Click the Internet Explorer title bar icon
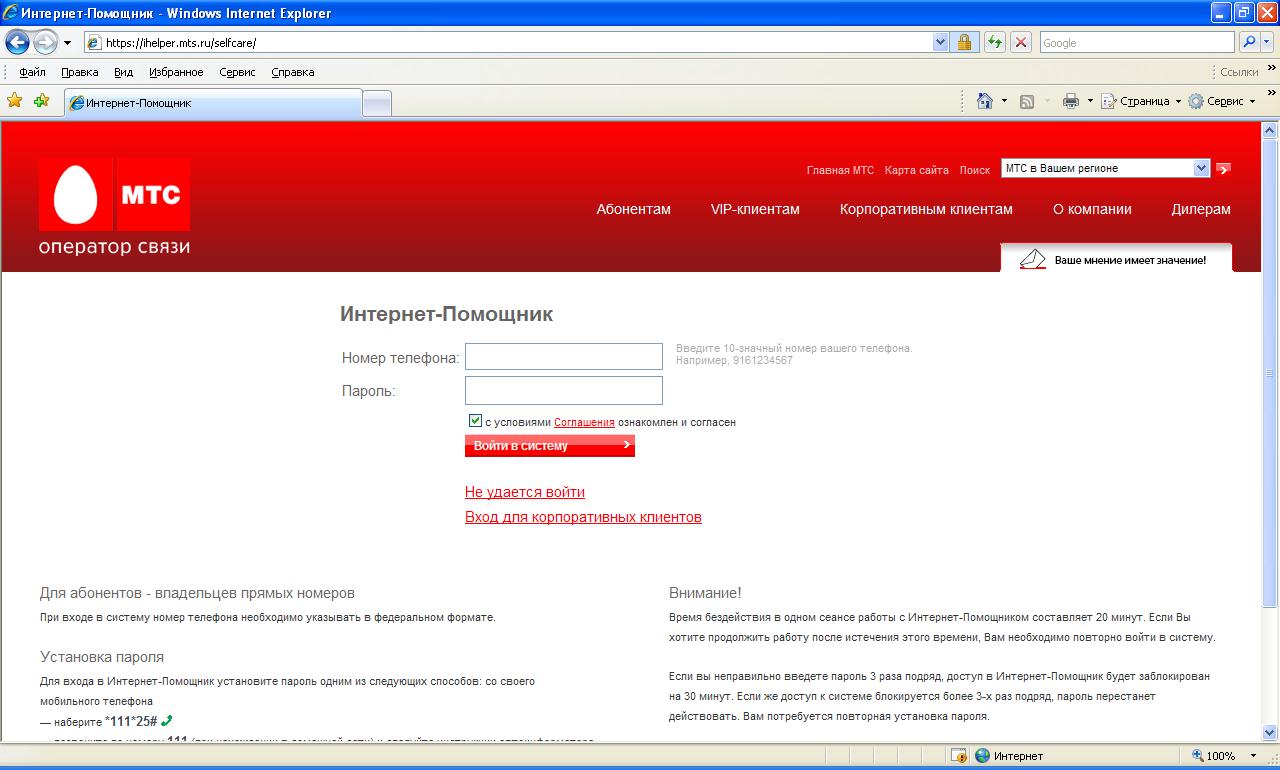The width and height of the screenshot is (1280, 770). point(11,13)
